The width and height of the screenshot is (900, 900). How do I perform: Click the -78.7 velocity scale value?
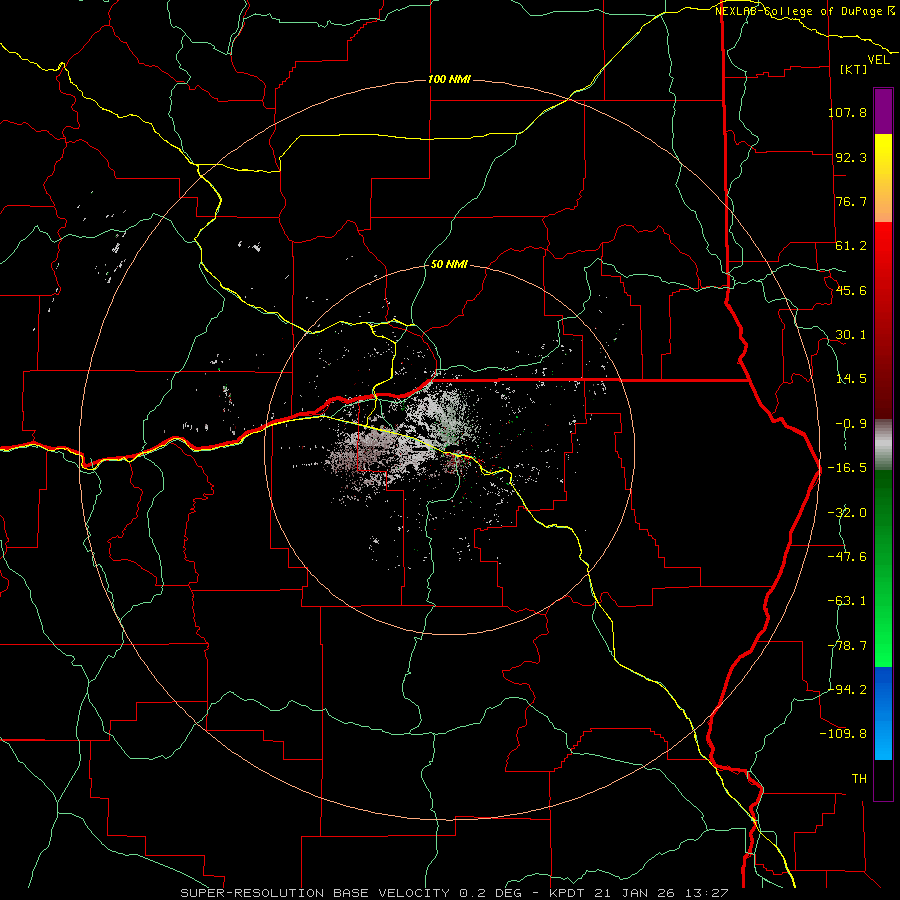(x=847, y=646)
